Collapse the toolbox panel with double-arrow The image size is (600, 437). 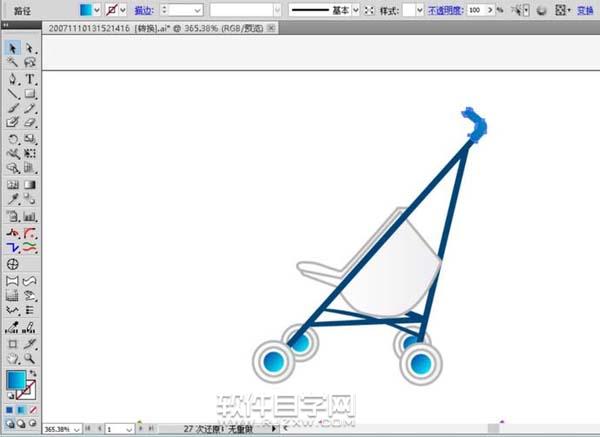point(6,24)
